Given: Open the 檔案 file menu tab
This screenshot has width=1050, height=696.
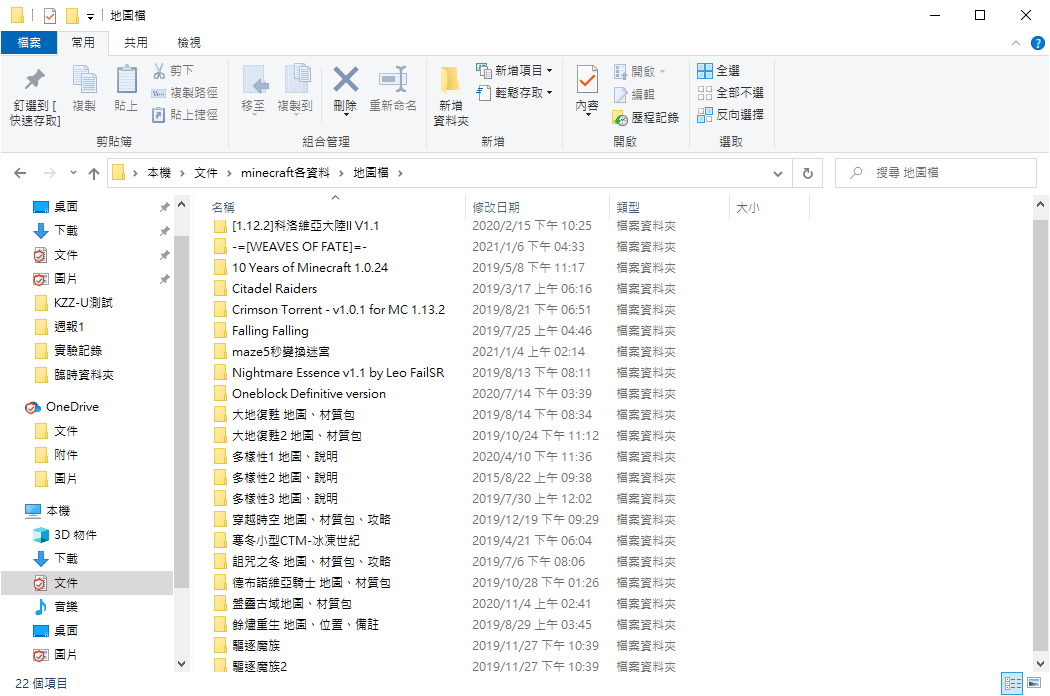Looking at the screenshot, I should (x=29, y=43).
